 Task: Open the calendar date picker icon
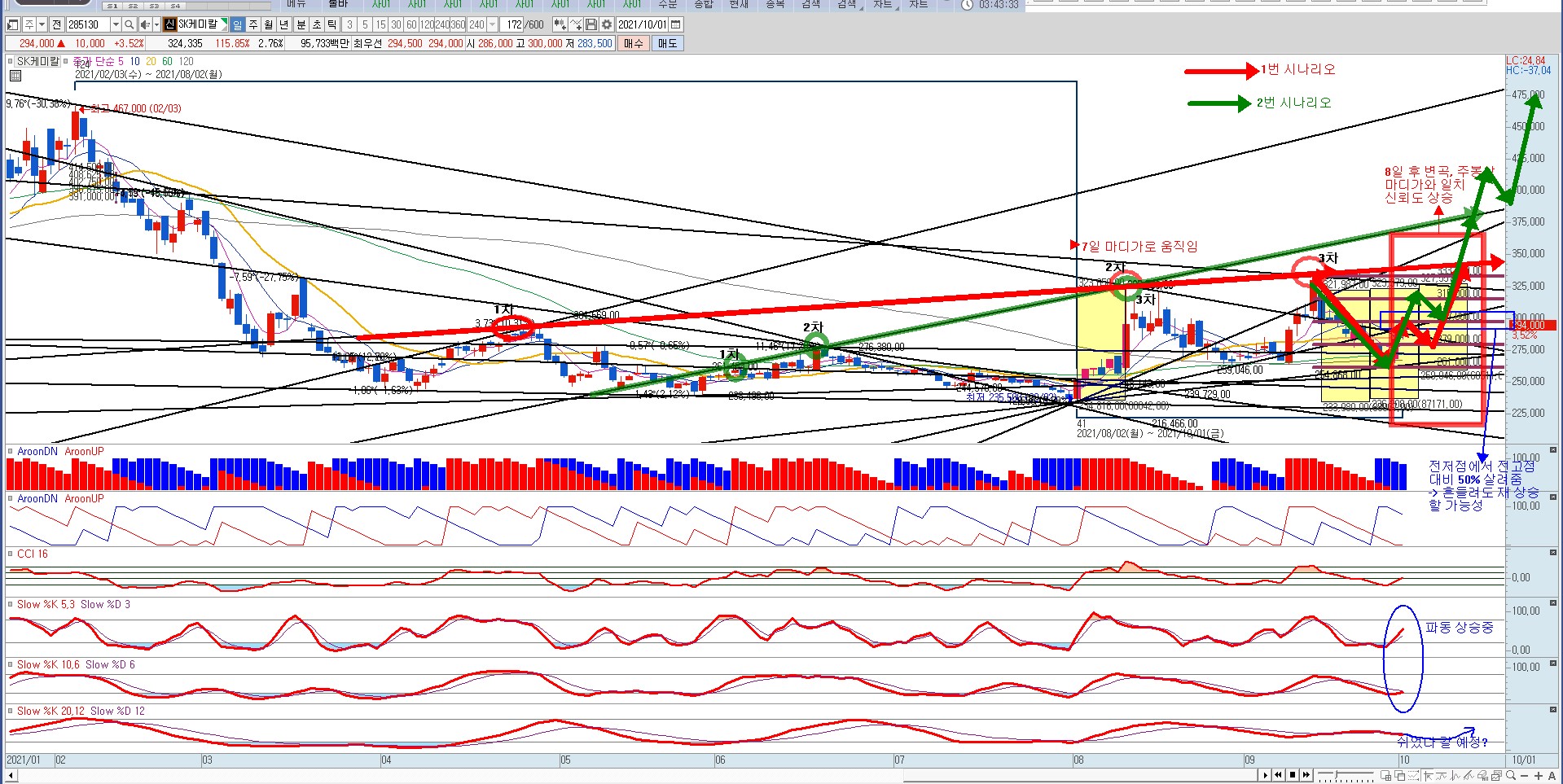click(676, 24)
